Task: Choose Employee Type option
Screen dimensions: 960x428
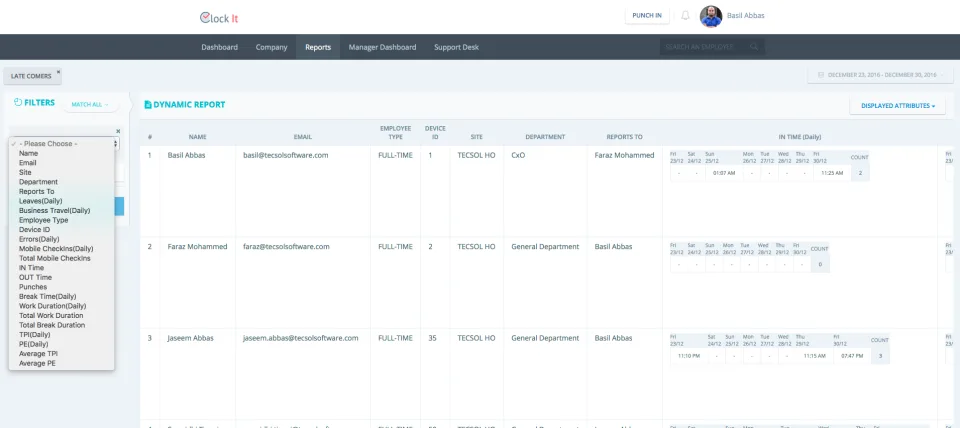Action: pyautogui.click(x=61, y=220)
